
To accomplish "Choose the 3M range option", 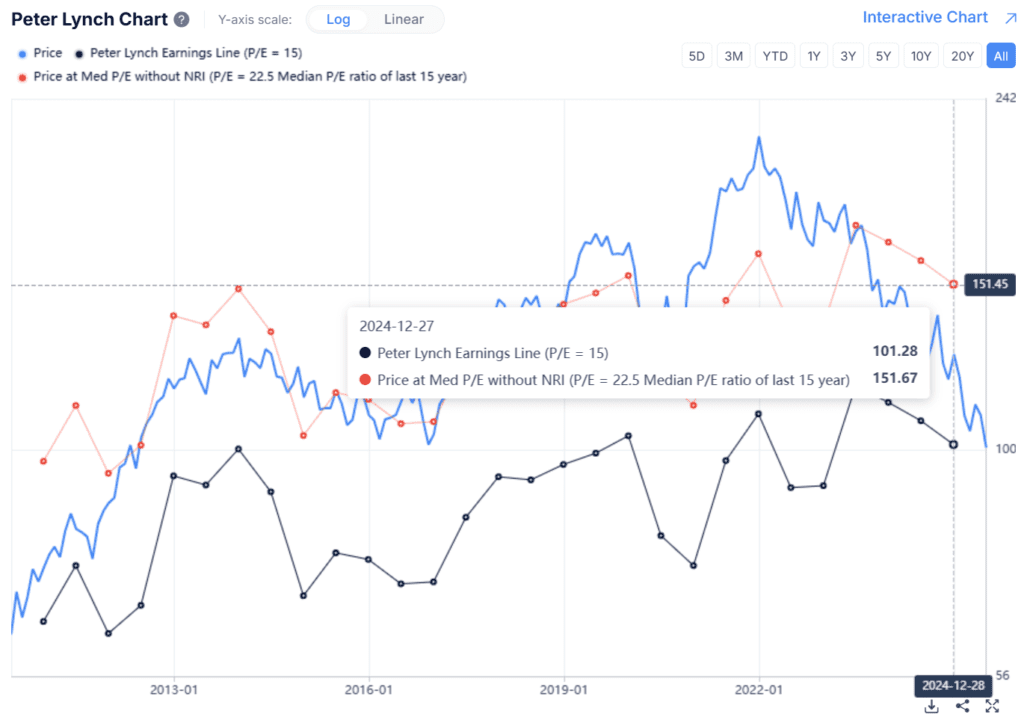I will pyautogui.click(x=734, y=56).
